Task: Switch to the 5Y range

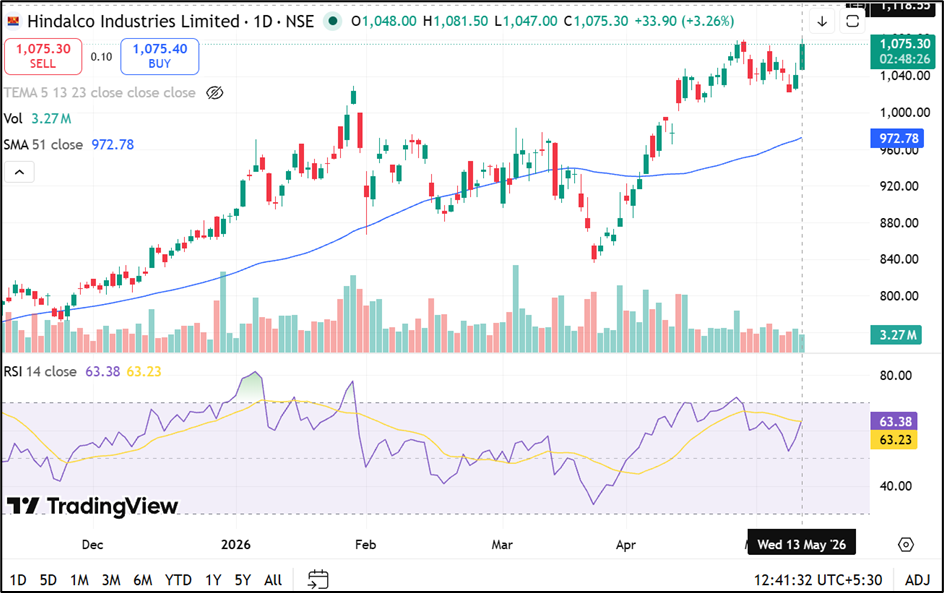Action: coord(243,580)
